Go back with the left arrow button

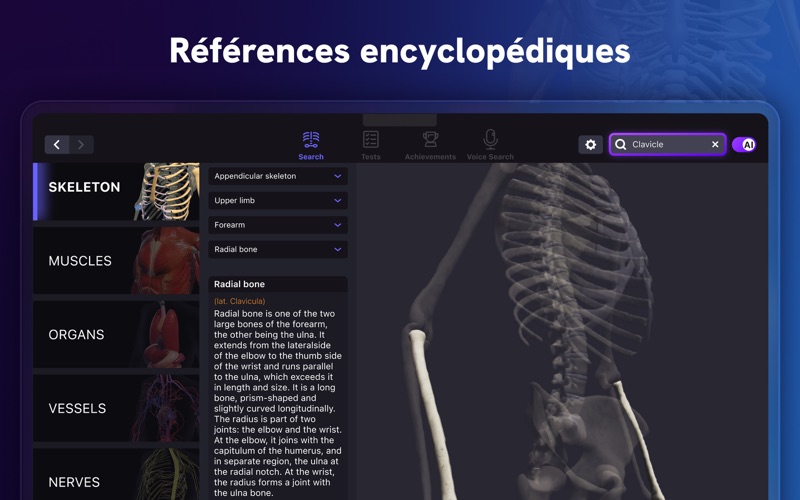tap(57, 144)
